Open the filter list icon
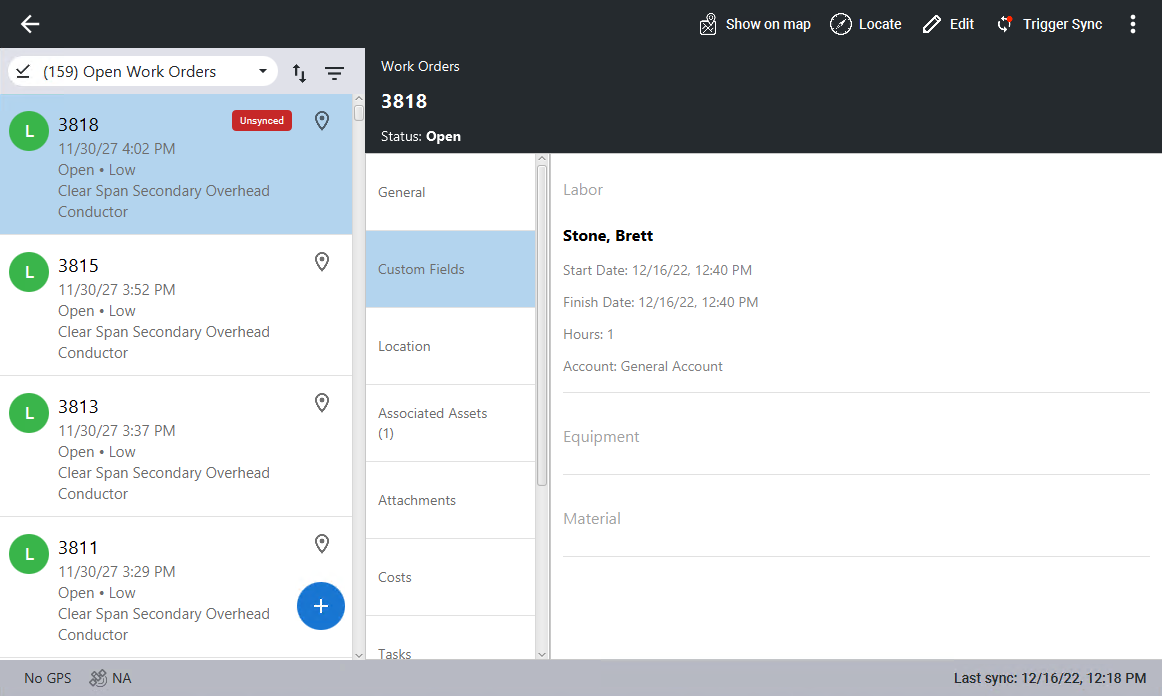 334,73
